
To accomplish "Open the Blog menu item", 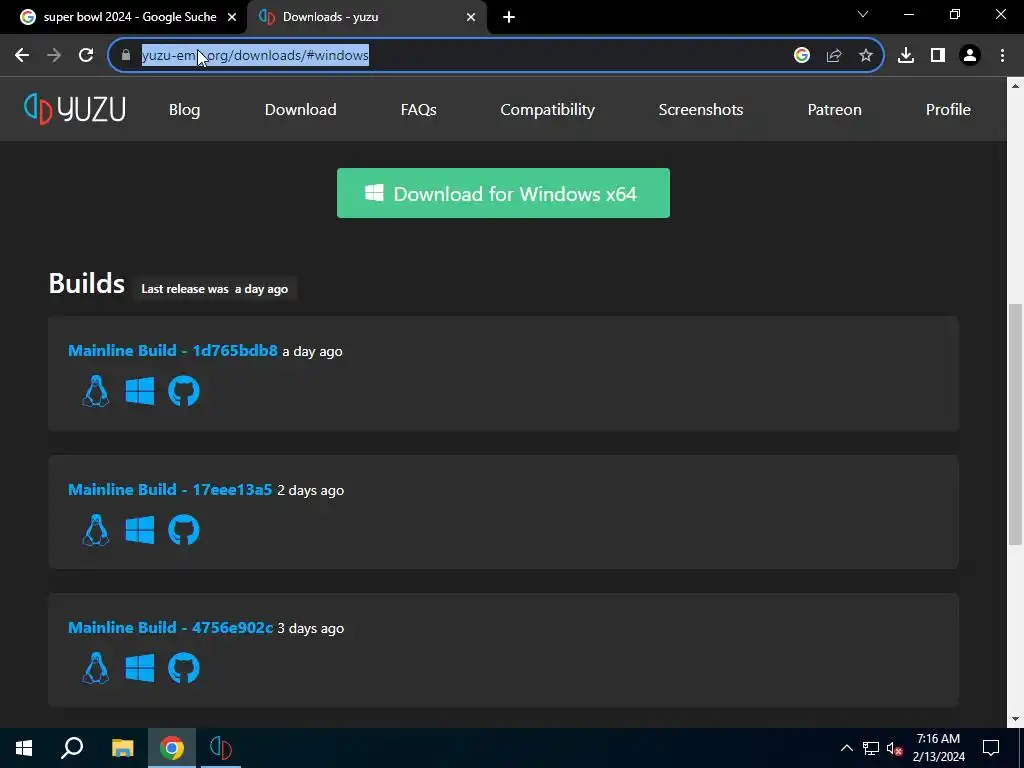I will coord(184,110).
